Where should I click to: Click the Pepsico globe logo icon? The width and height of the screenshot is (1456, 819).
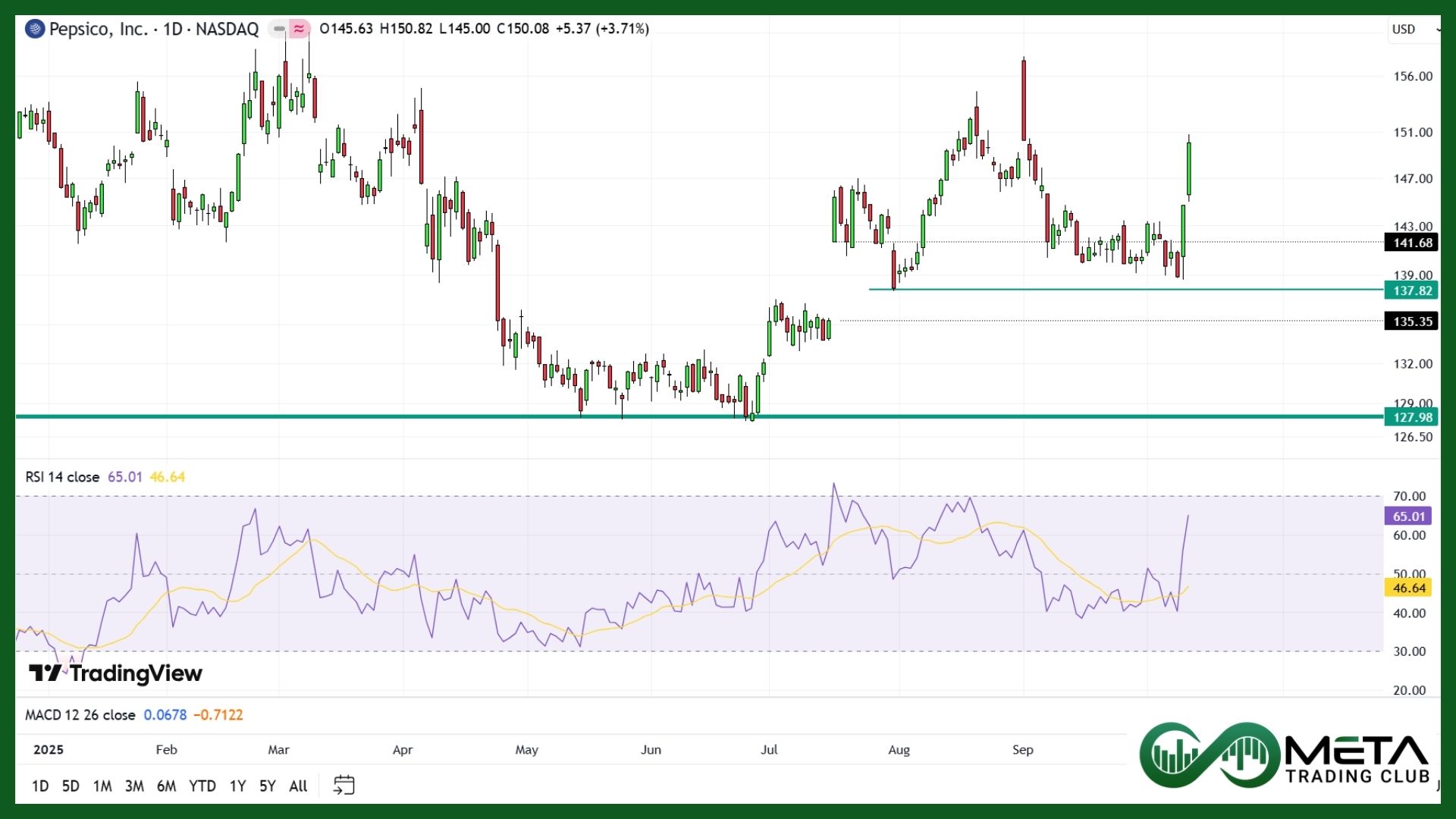[x=34, y=29]
